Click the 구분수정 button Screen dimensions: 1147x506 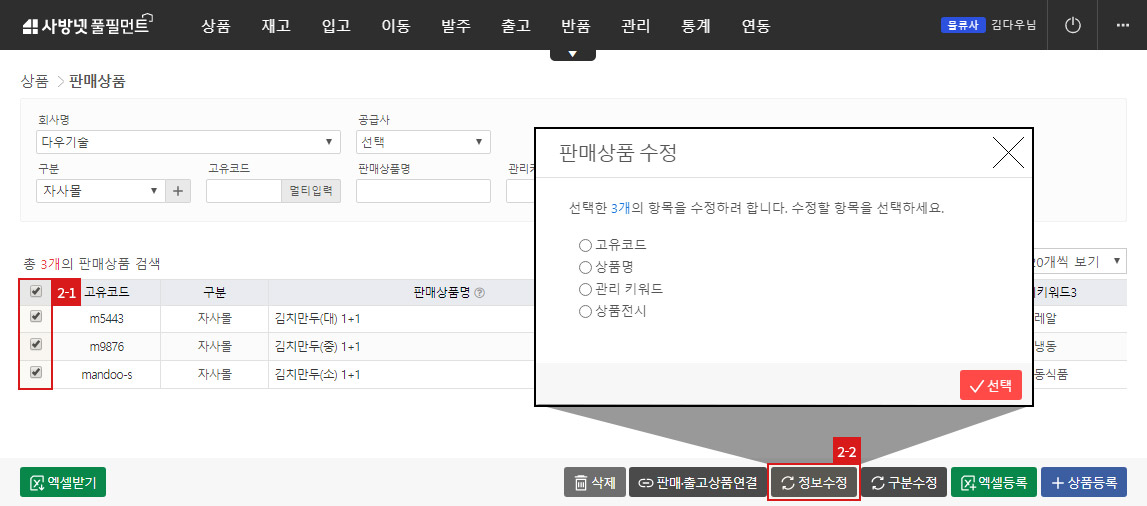[x=903, y=483]
